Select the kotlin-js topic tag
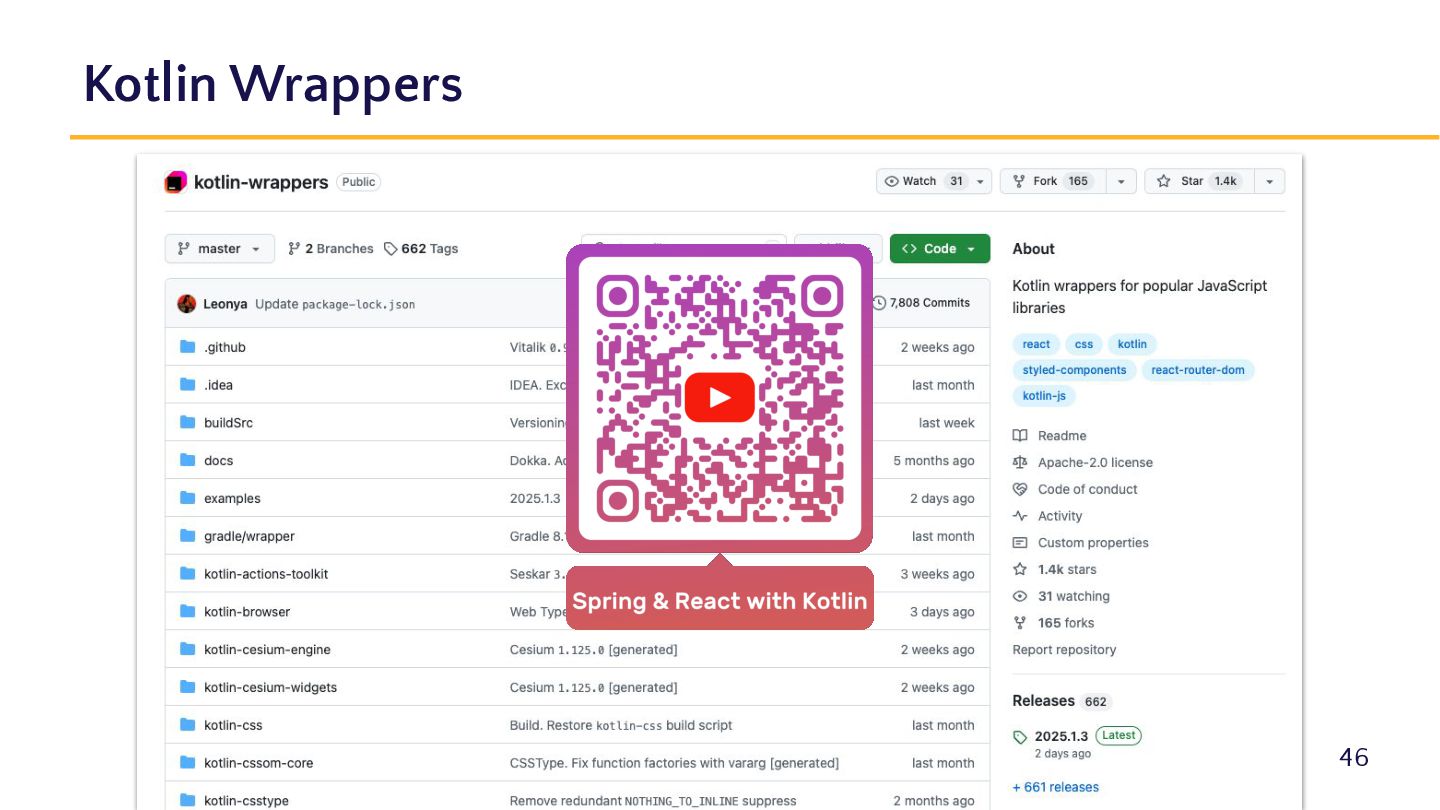The image size is (1440, 810). (x=1044, y=396)
